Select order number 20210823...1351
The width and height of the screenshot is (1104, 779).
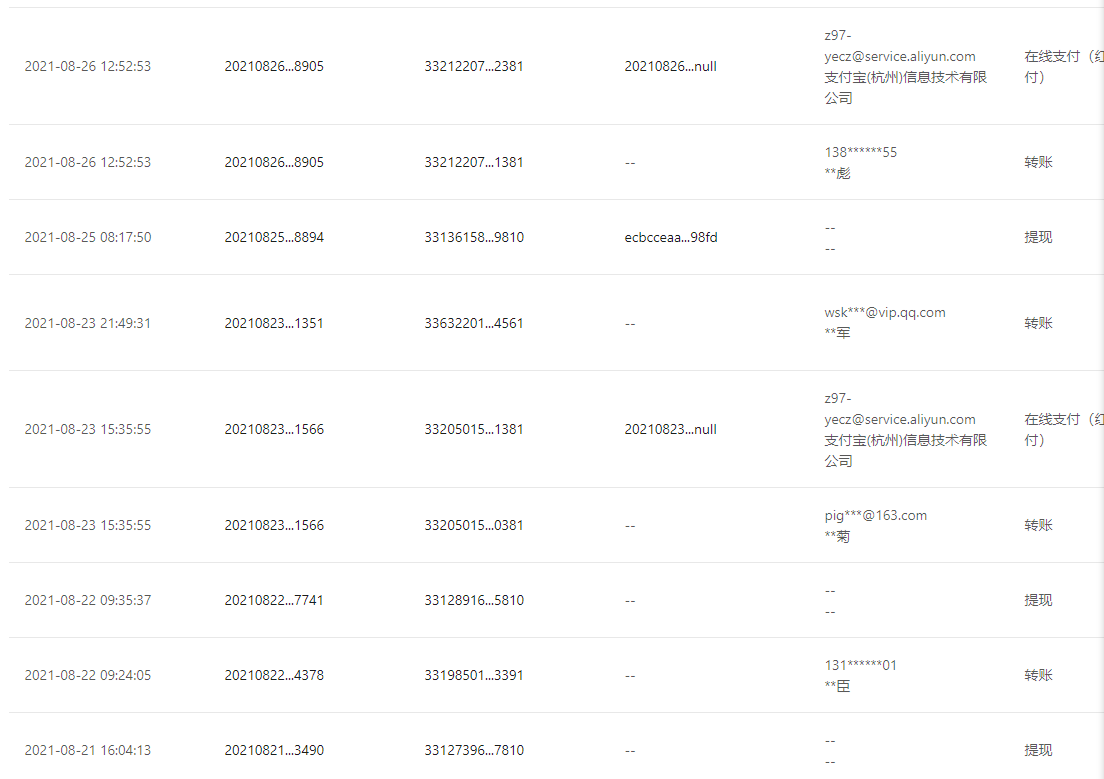pos(274,323)
